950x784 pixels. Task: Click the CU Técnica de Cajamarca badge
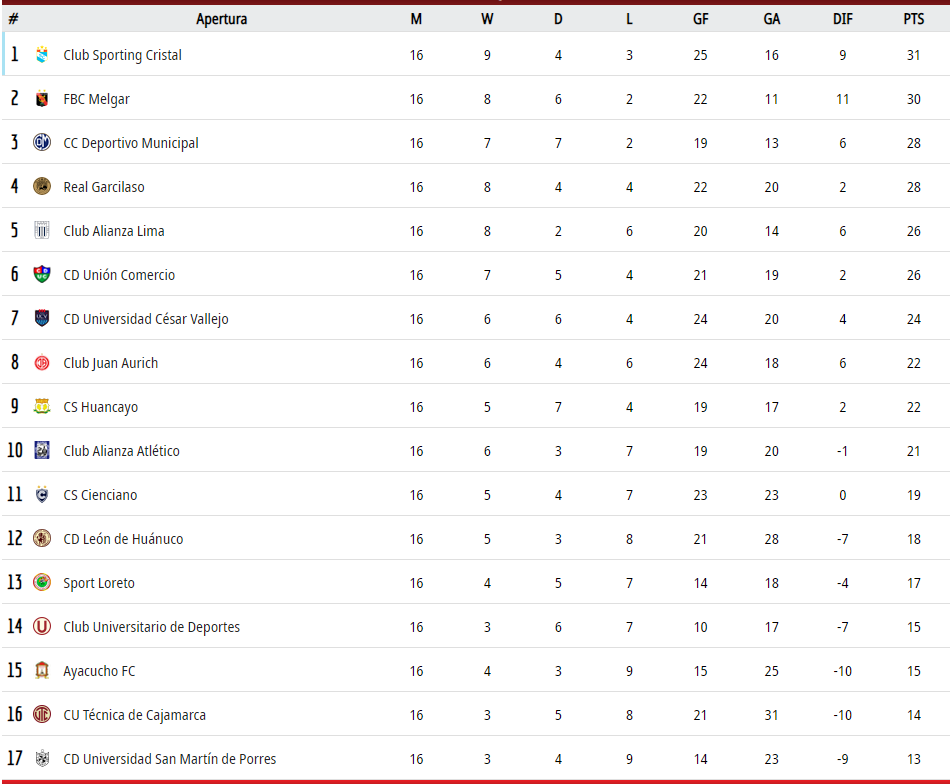[x=42, y=714]
